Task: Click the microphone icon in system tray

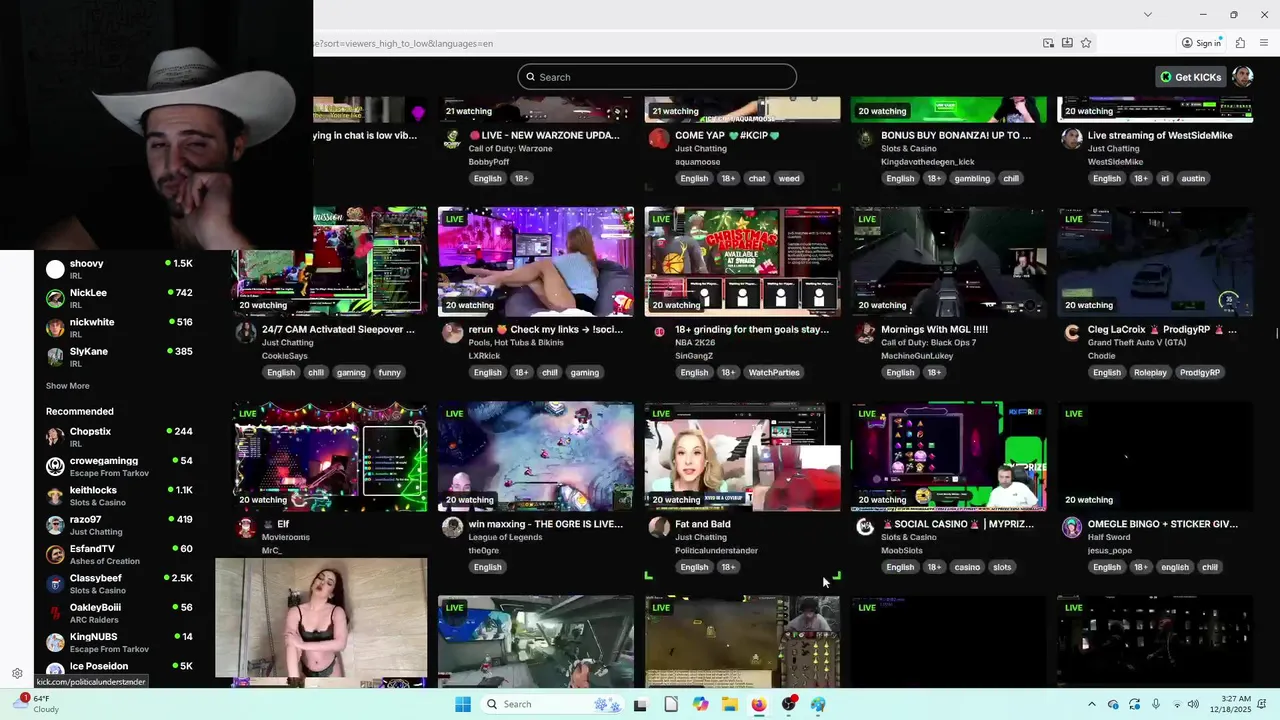Action: point(1156,704)
